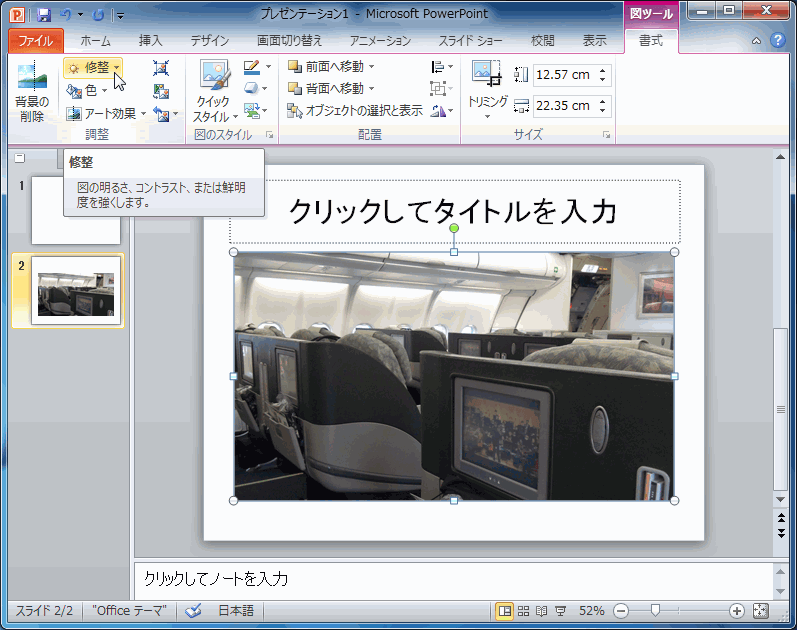Start Slide Show view from status bar

(561, 610)
